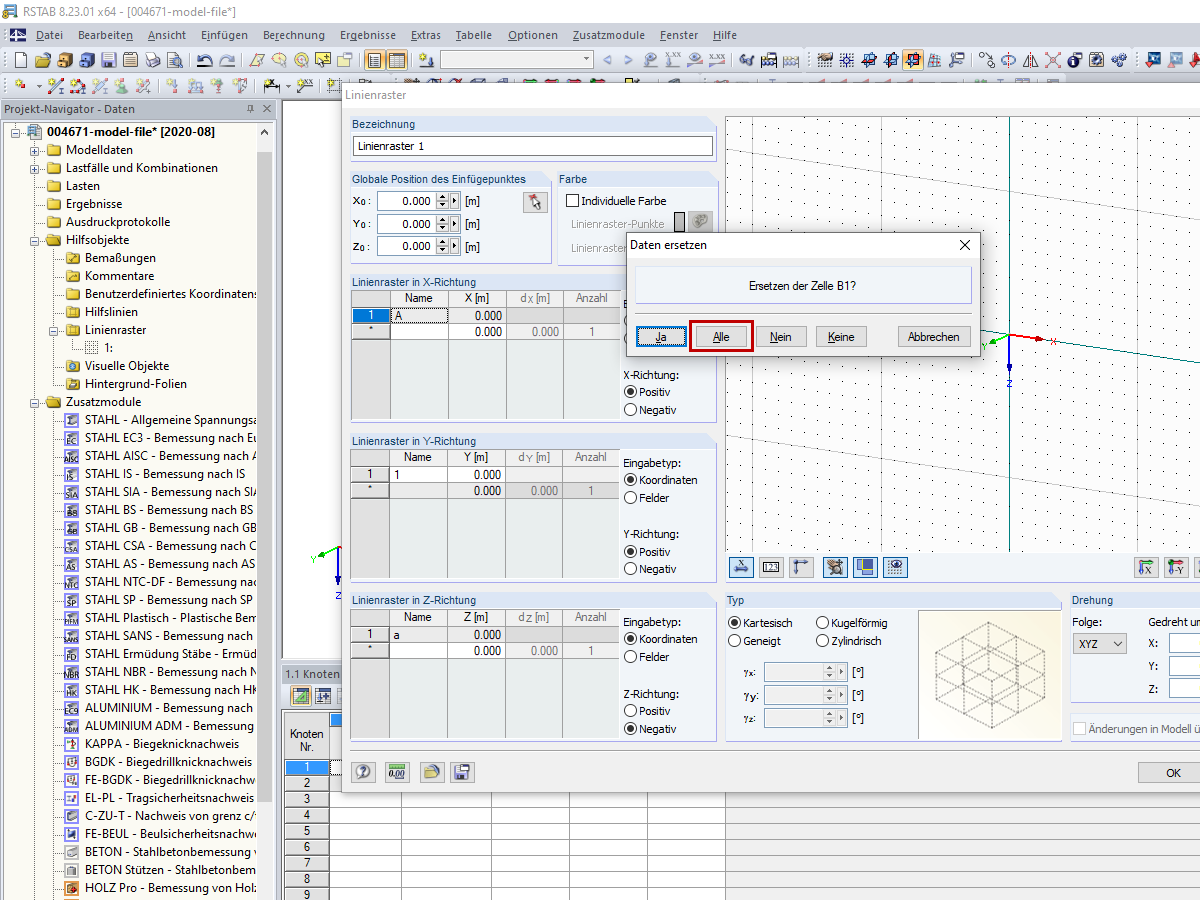Enable the Individuelle Farbe checkbox
Image resolution: width=1200 pixels, height=900 pixels.
[x=572, y=201]
